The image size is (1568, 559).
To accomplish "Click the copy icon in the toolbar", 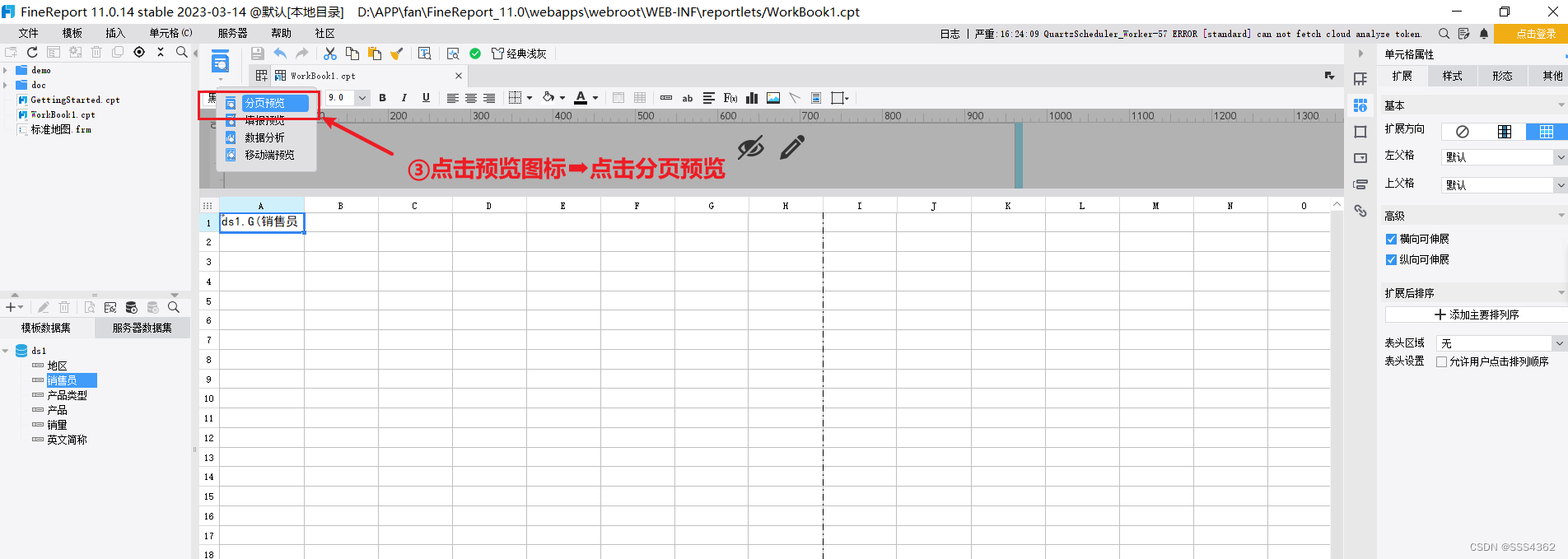I will (352, 54).
